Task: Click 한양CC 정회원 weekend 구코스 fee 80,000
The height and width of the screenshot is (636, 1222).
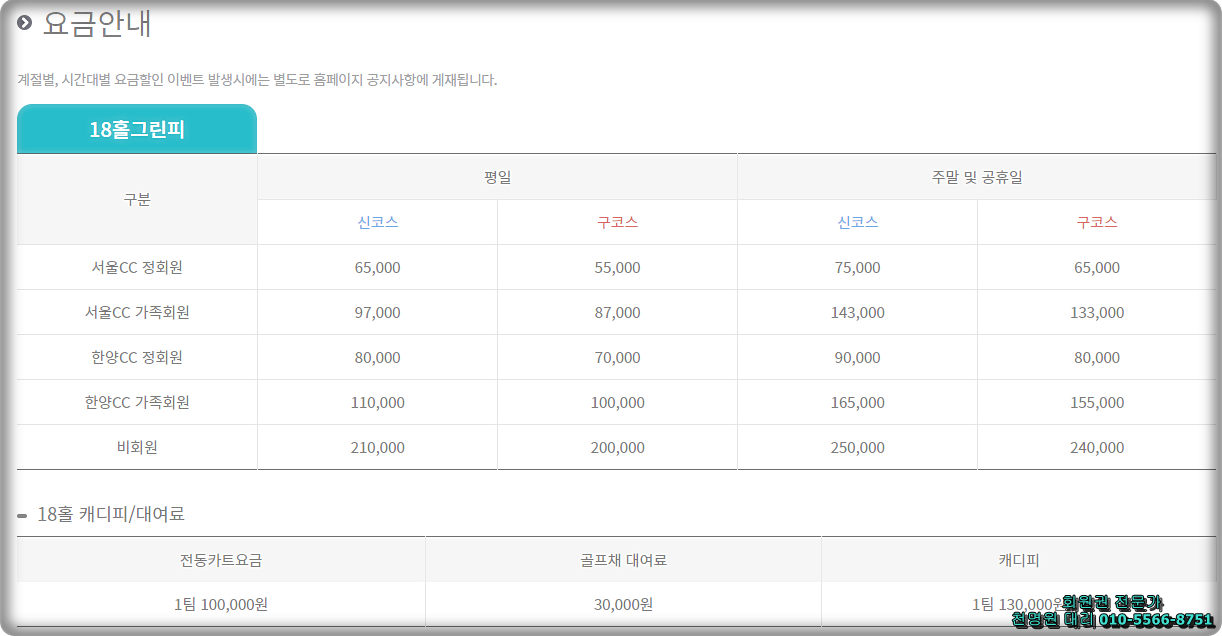Action: coord(1097,357)
